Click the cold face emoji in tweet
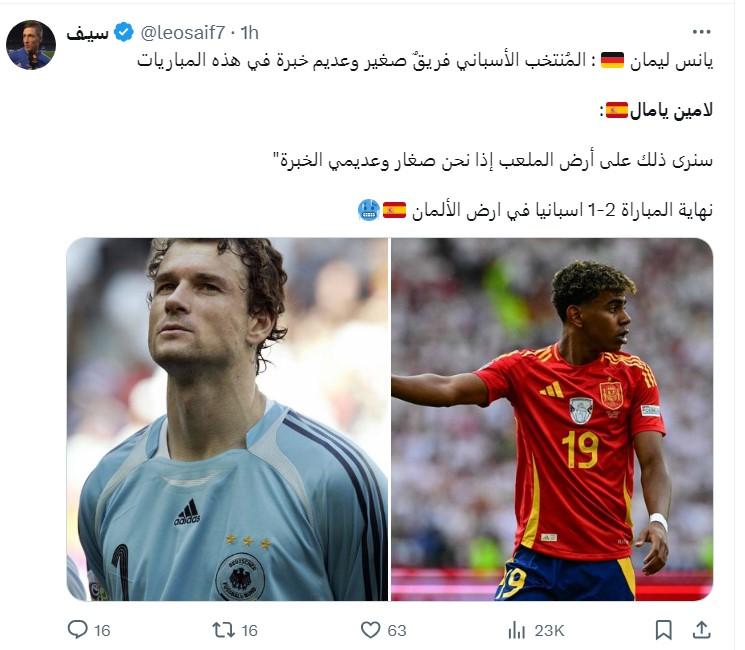 tap(369, 210)
